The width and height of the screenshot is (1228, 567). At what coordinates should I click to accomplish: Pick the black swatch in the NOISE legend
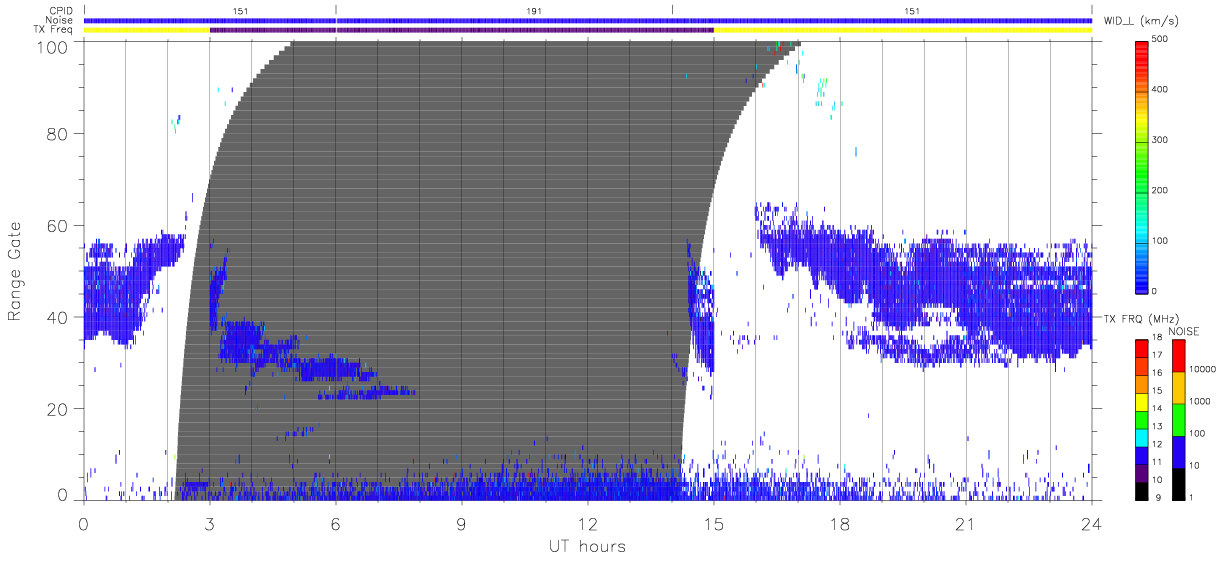coord(1178,484)
